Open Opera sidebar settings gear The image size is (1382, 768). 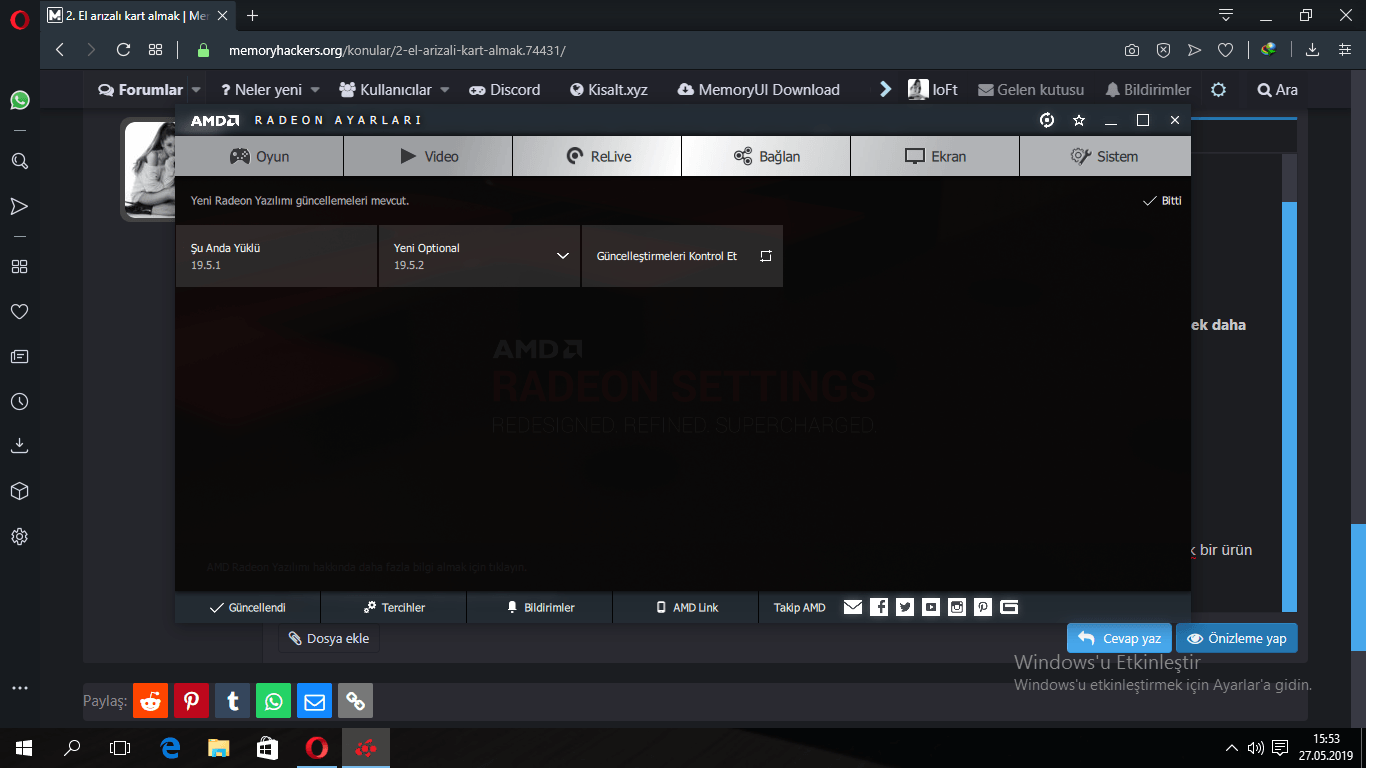point(19,537)
